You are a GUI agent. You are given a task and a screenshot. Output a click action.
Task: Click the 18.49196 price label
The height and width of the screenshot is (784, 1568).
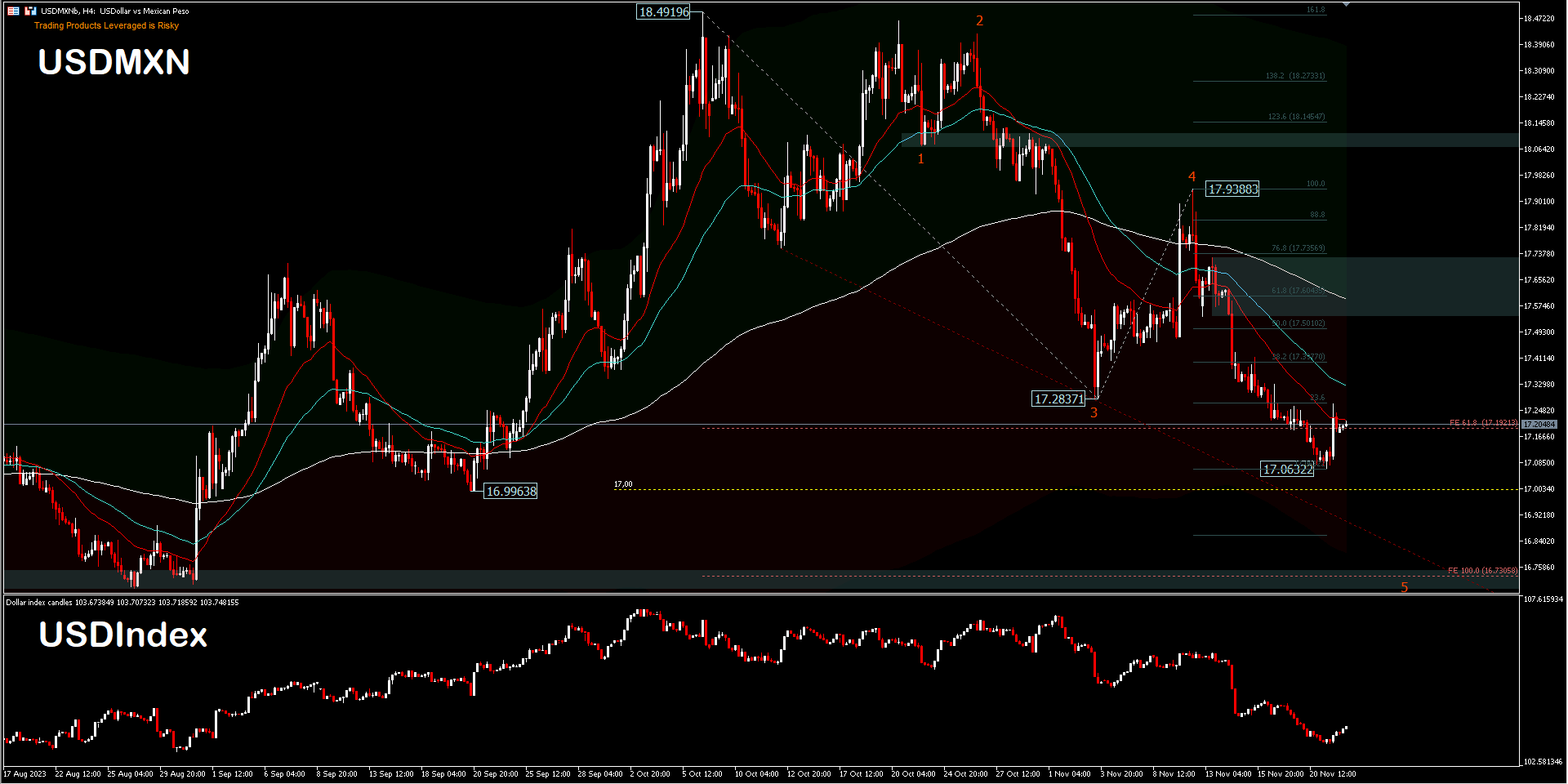point(663,12)
